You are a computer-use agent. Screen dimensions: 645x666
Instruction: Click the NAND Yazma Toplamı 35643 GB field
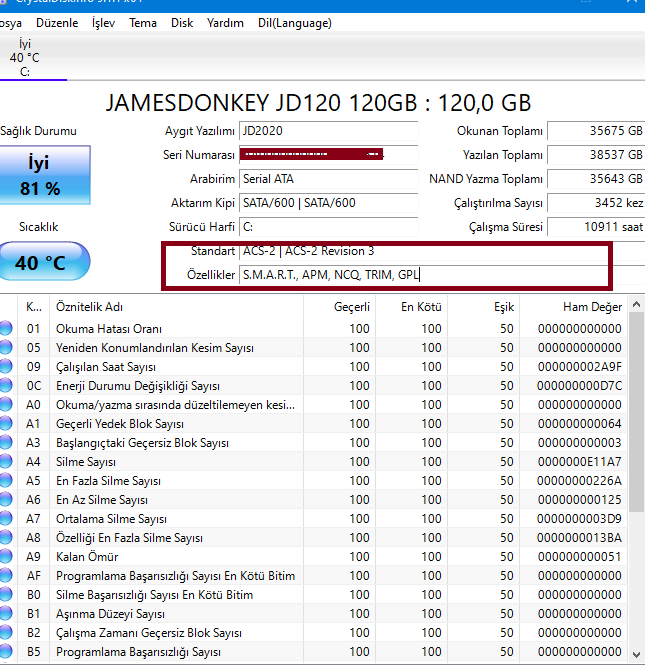[x=596, y=179]
